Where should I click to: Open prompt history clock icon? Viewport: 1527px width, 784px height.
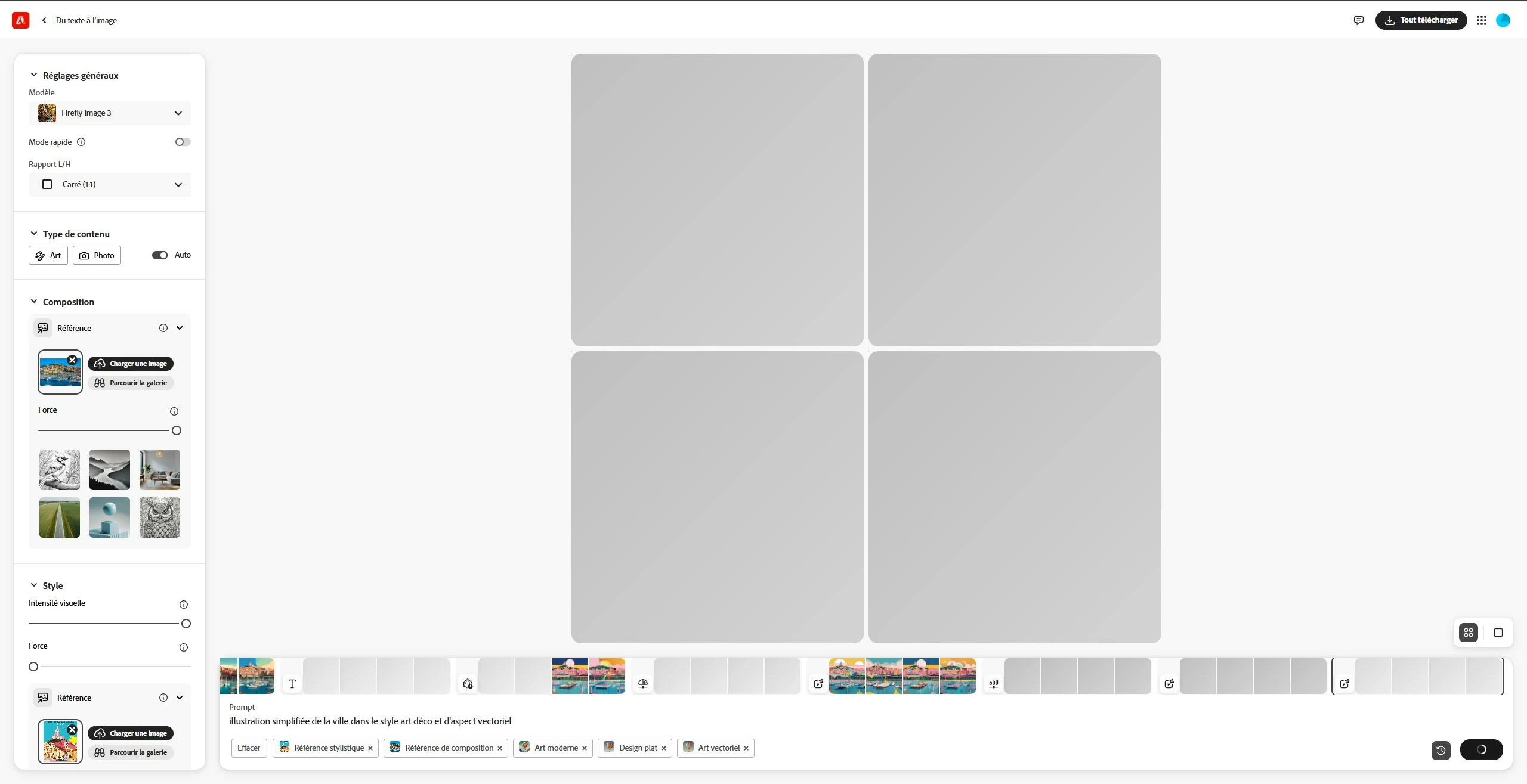click(x=1441, y=750)
